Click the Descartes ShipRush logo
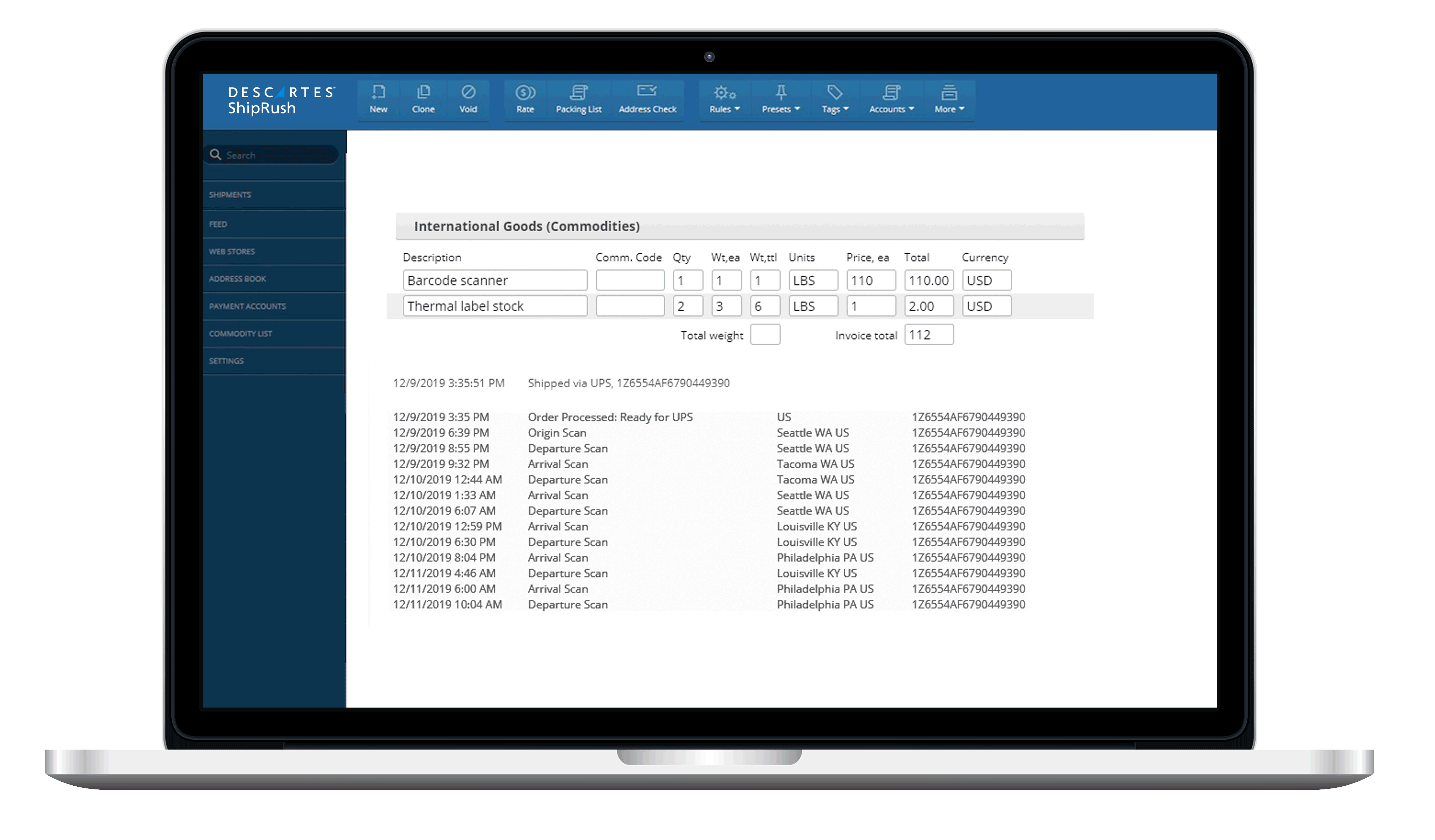This screenshot has height=840, width=1435. (281, 100)
